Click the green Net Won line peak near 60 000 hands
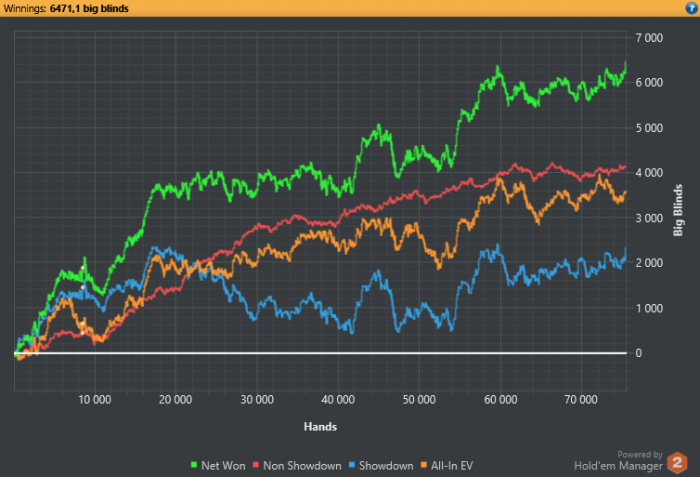The width and height of the screenshot is (700, 477). pos(498,67)
